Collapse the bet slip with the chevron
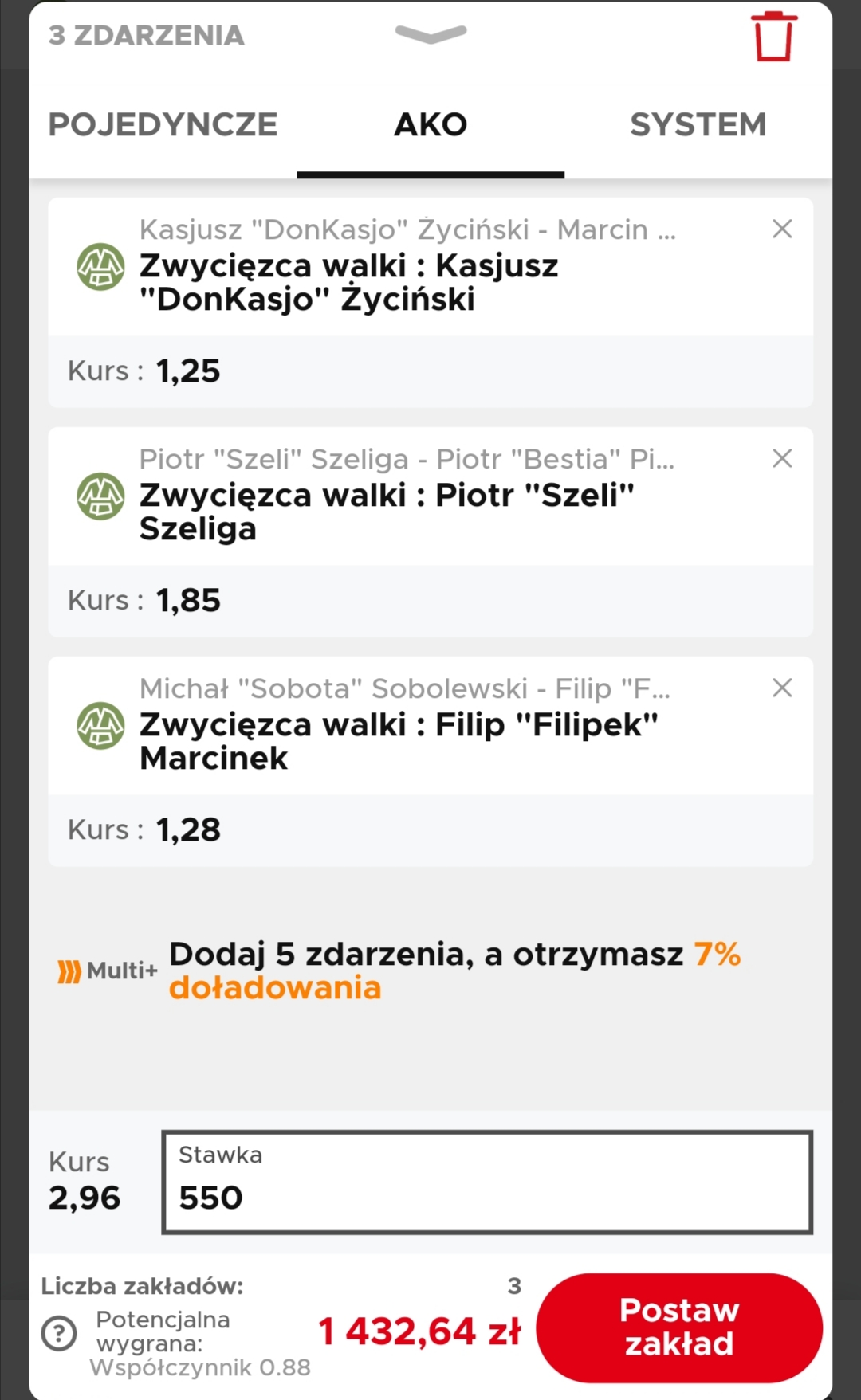 point(431,34)
